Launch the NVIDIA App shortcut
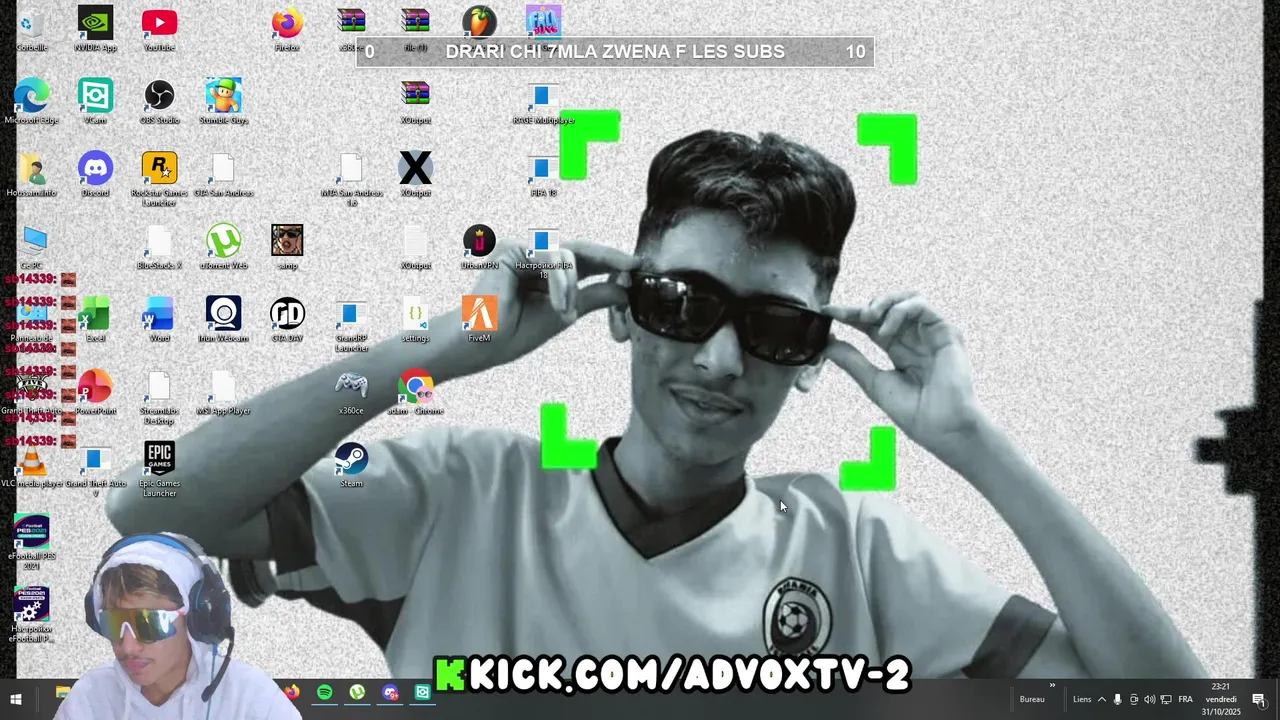 (95, 30)
